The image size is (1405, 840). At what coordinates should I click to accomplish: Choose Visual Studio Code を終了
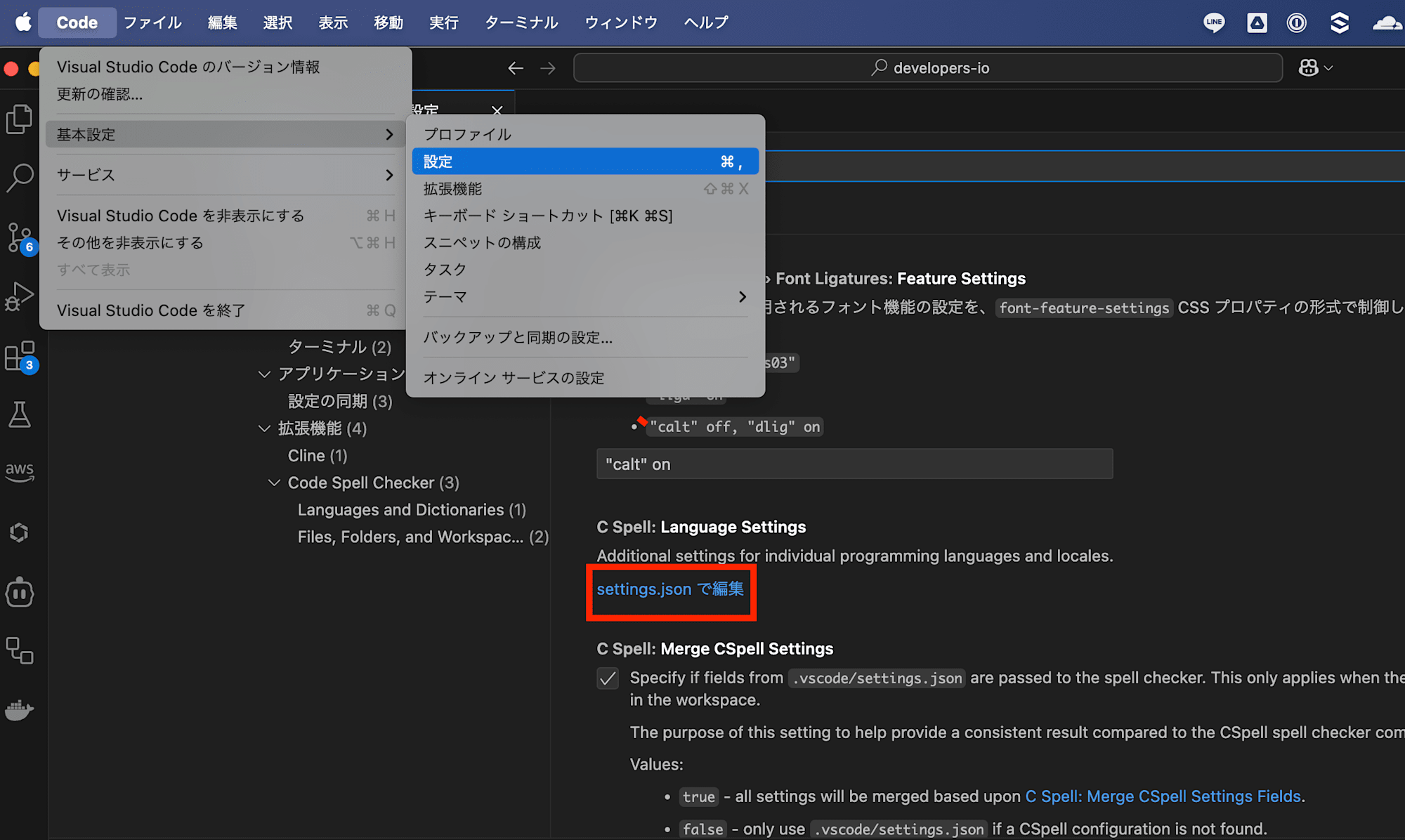pos(226,310)
